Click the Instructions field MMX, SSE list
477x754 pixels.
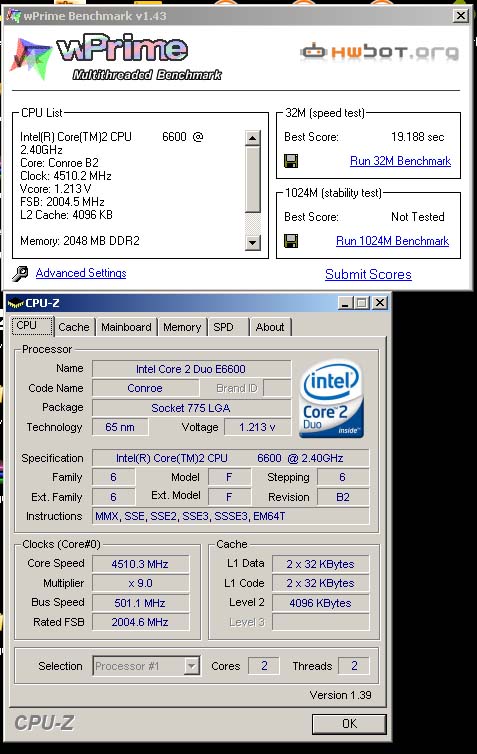point(230,516)
